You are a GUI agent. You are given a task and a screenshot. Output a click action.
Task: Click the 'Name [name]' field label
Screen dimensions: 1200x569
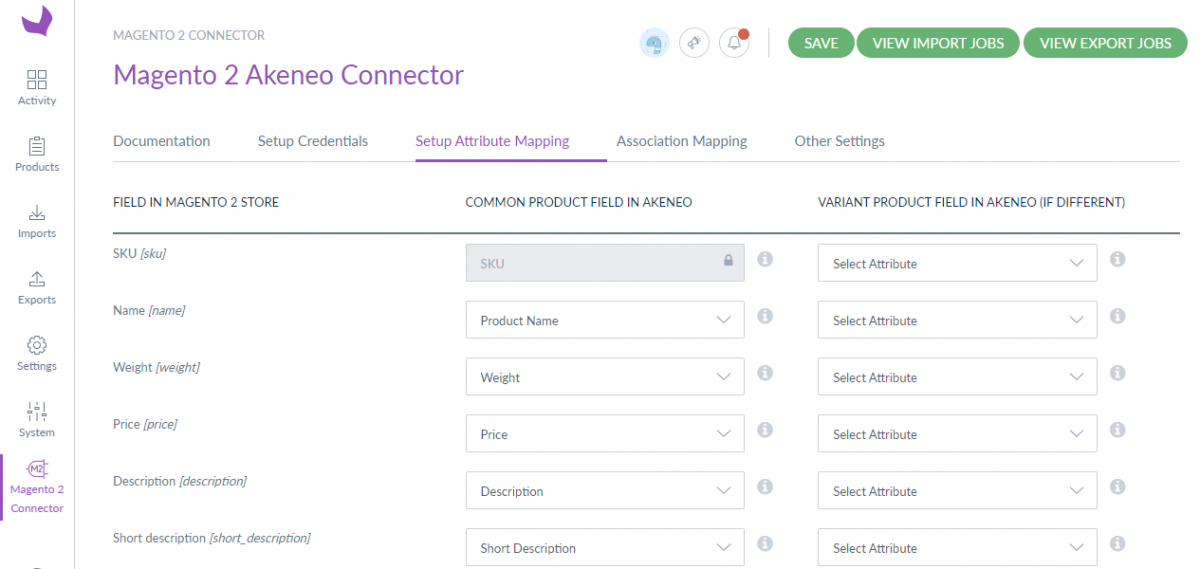click(149, 310)
